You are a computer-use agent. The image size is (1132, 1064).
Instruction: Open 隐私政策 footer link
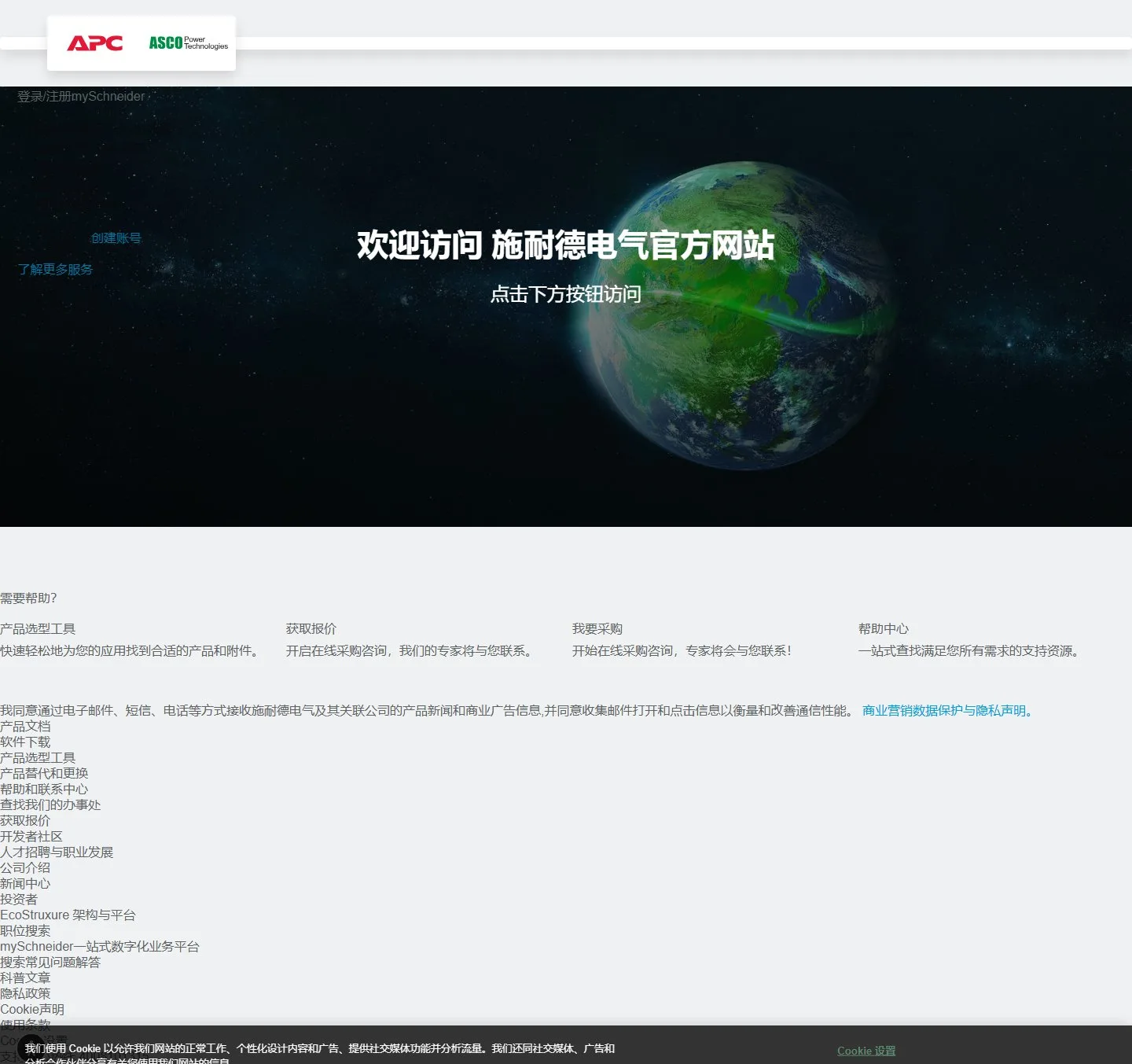(25, 993)
